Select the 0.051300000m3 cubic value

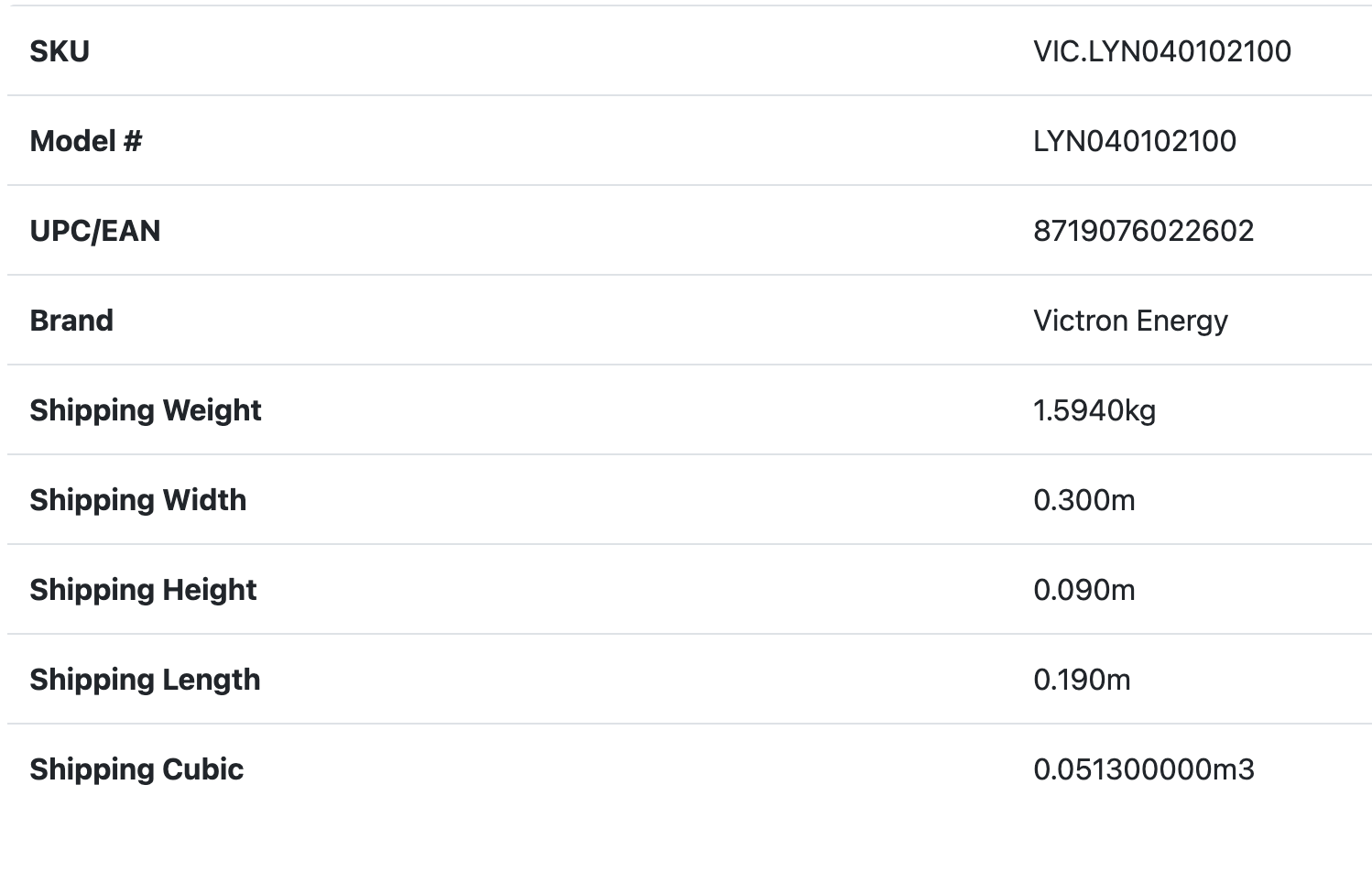1143,769
